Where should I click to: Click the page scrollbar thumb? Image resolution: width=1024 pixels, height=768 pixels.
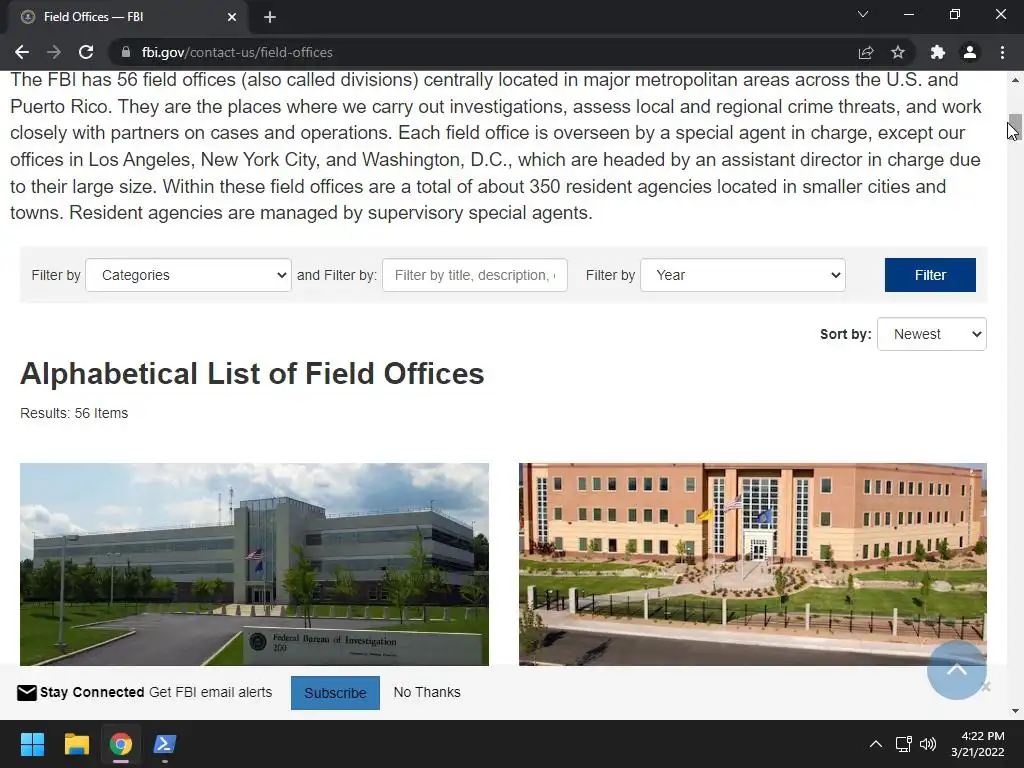click(x=1015, y=125)
